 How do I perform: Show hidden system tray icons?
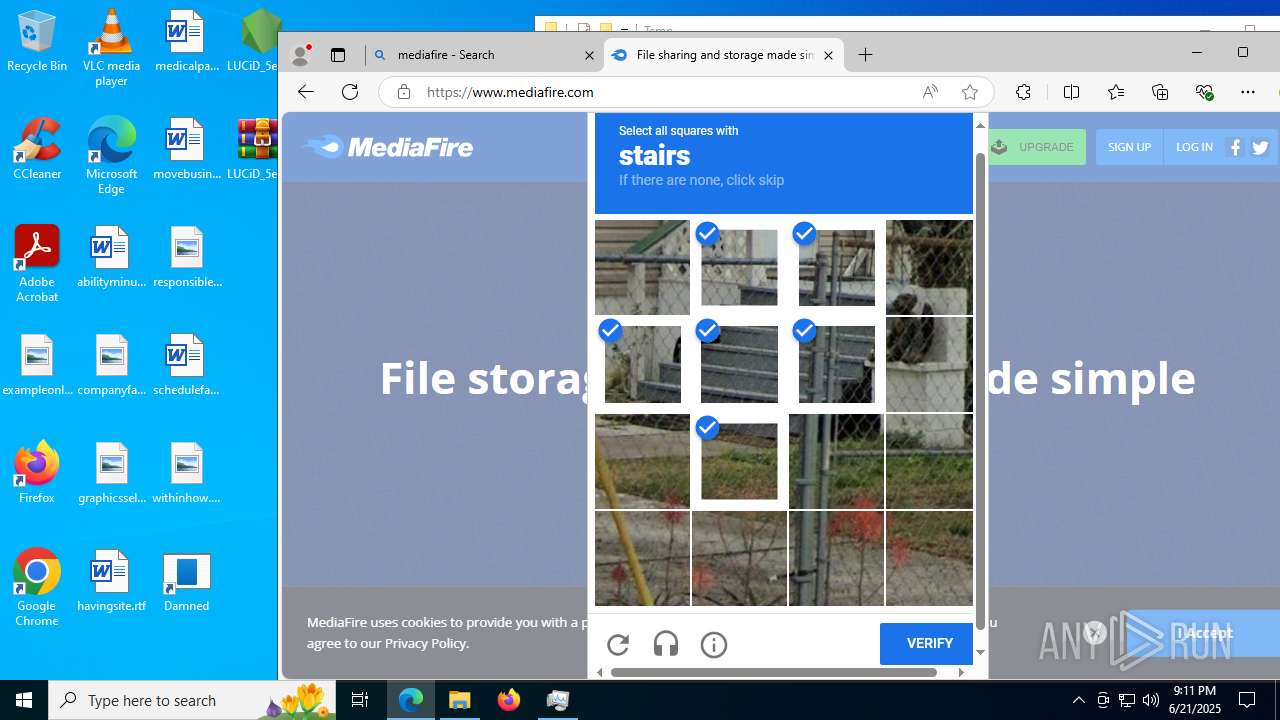click(1078, 700)
